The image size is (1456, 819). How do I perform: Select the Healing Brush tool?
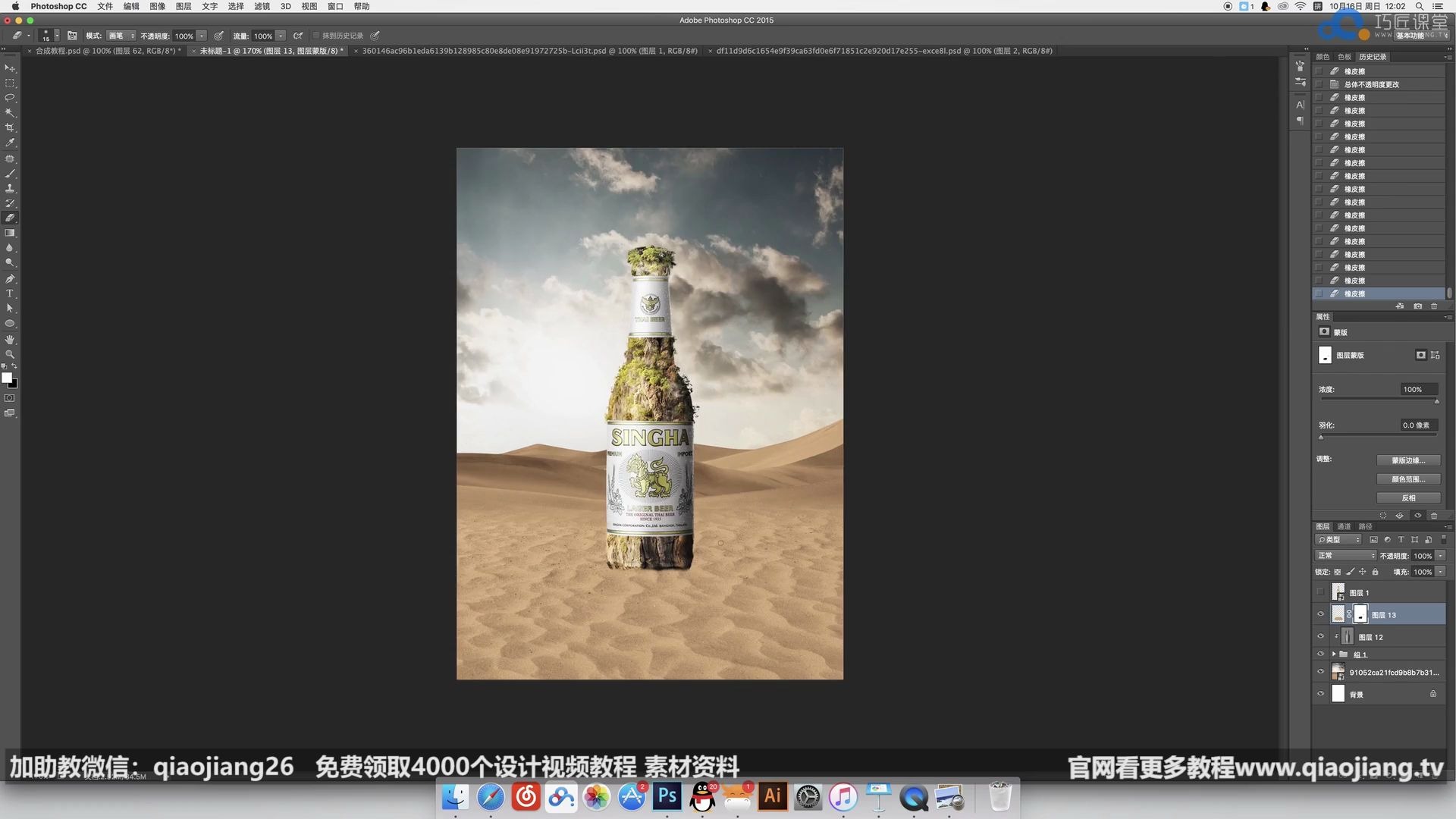[x=10, y=159]
